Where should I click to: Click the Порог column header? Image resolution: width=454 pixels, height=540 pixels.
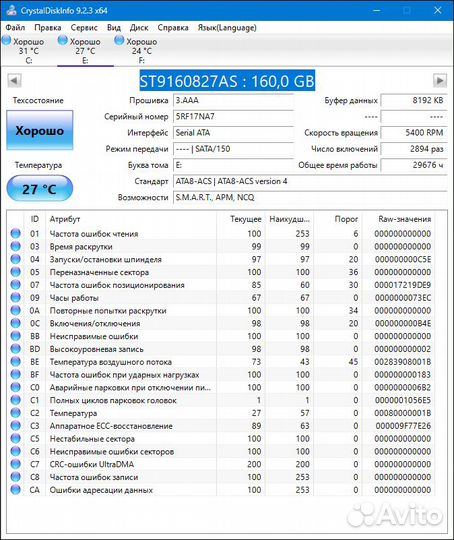pyautogui.click(x=338, y=219)
